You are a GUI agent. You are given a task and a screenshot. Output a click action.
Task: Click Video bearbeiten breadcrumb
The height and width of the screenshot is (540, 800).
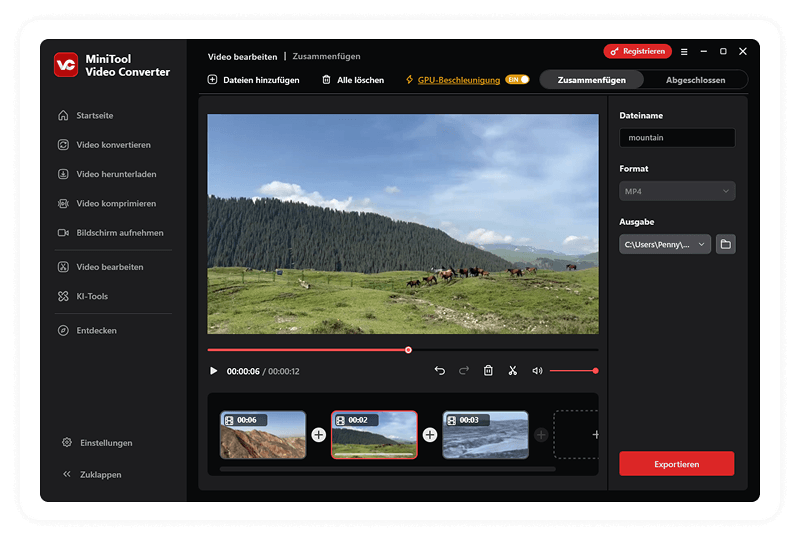[x=242, y=57]
